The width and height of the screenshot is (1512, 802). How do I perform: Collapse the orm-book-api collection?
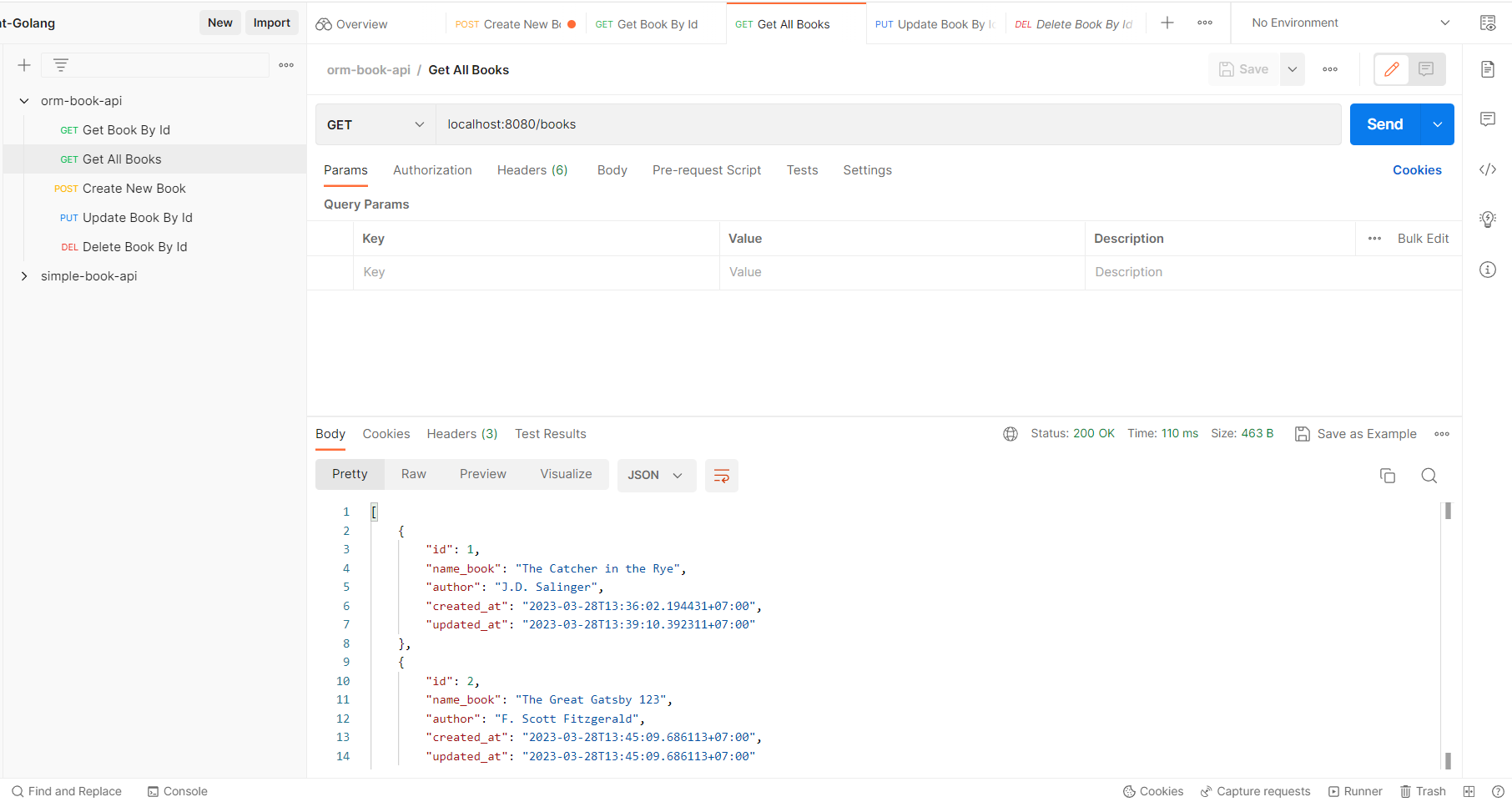tap(24, 101)
